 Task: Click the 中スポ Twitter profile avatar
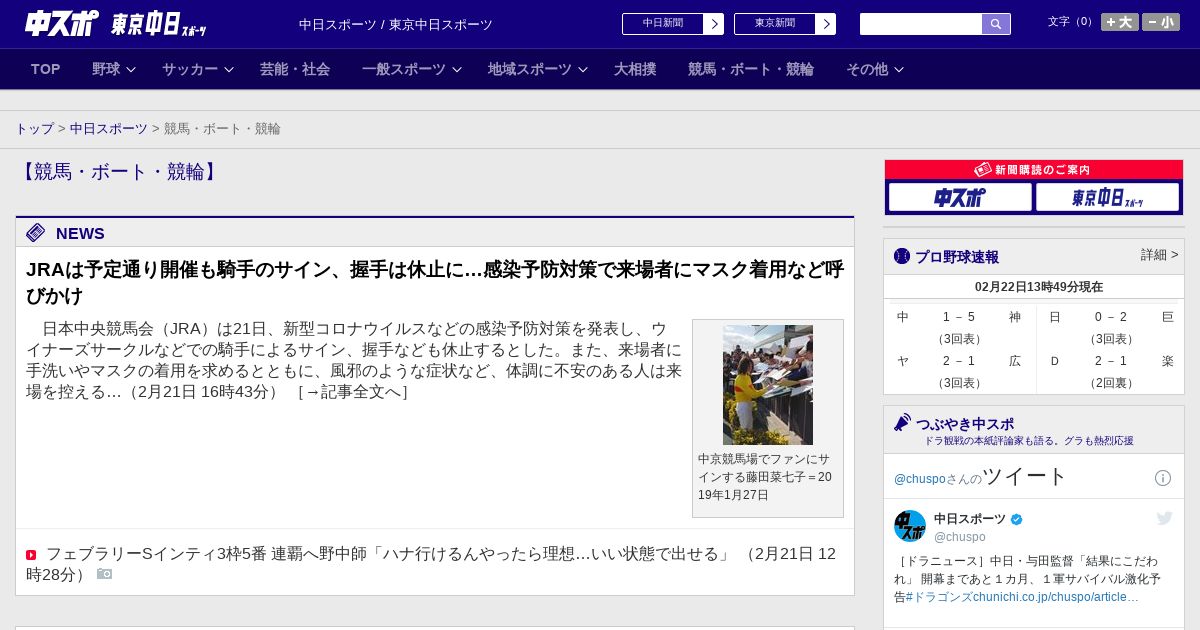(x=910, y=526)
